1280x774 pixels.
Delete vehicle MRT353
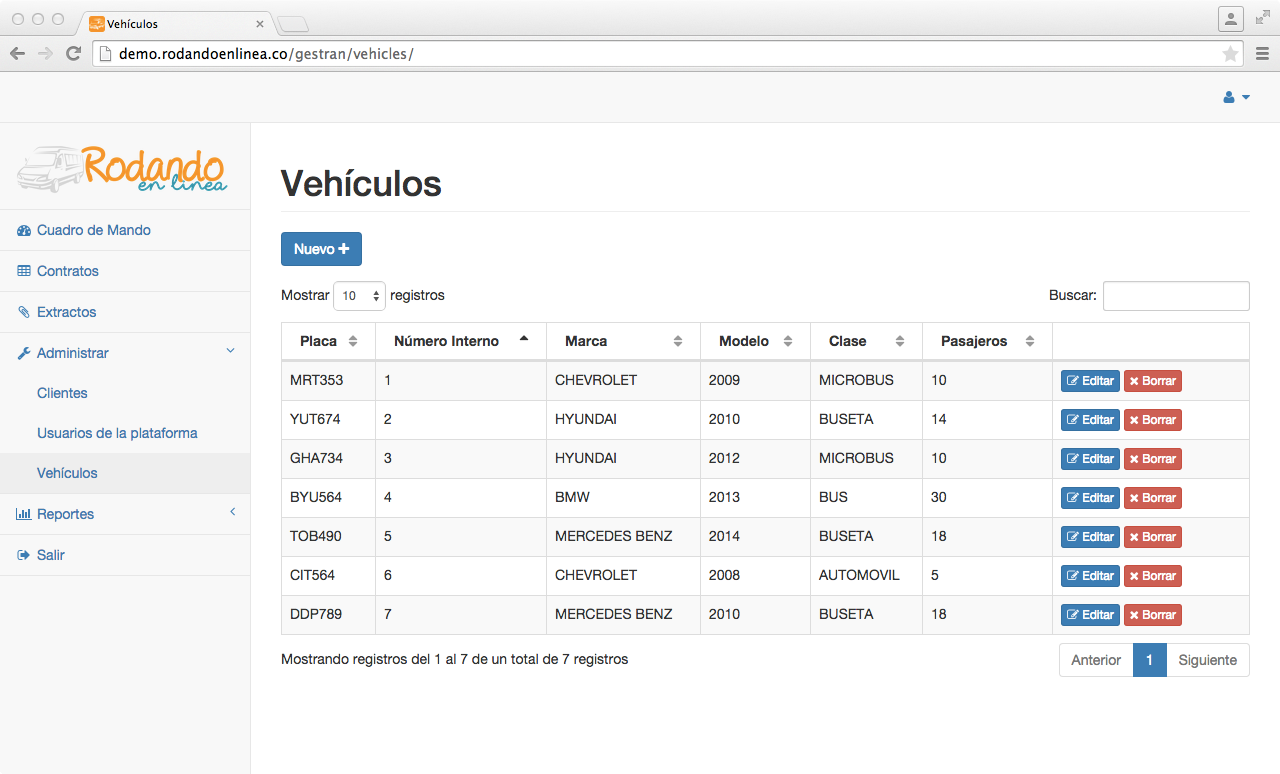click(x=1153, y=381)
